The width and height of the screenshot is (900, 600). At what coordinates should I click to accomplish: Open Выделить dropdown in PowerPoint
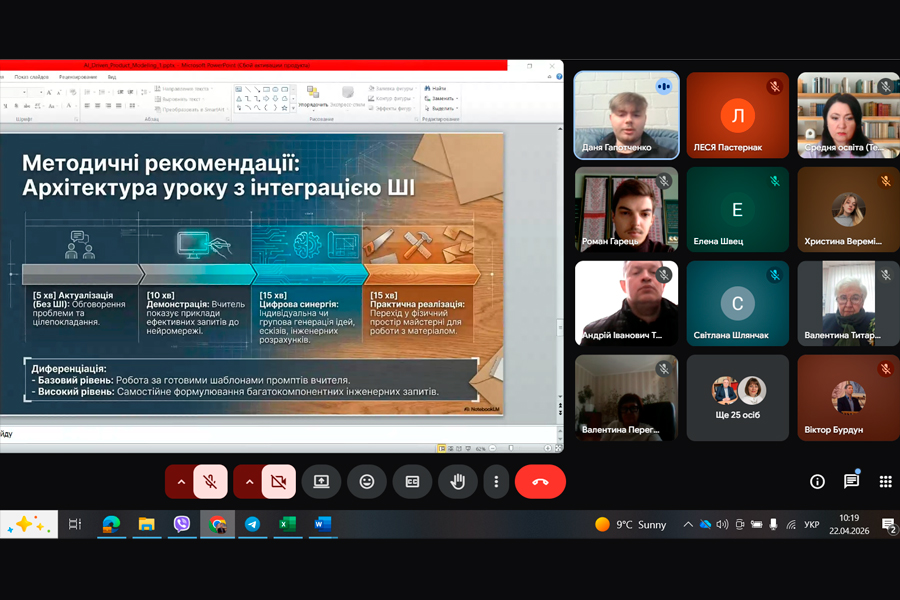[x=441, y=108]
